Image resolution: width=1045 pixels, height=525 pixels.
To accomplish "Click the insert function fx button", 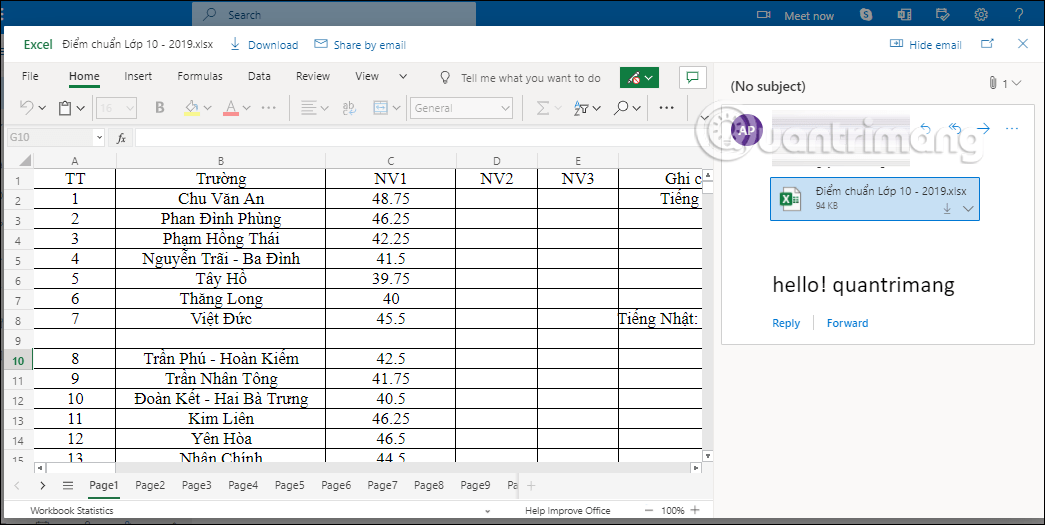I will point(121,138).
